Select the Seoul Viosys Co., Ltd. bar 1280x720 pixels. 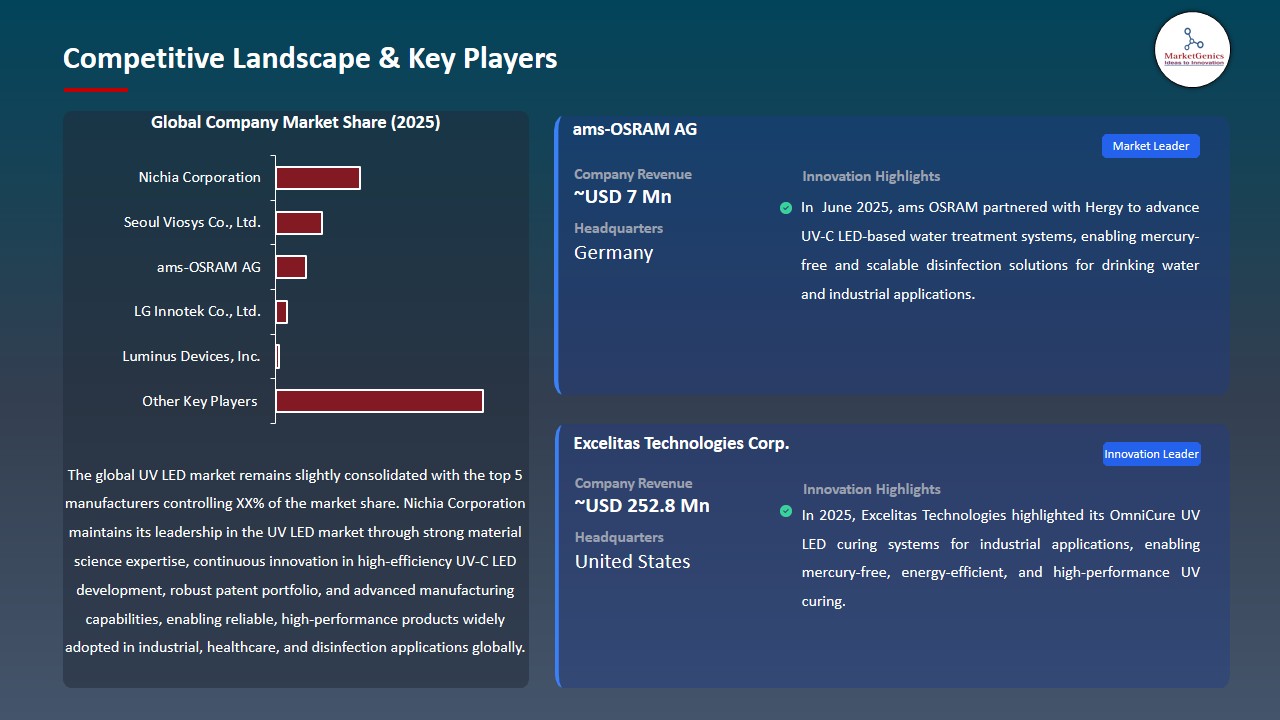tap(299, 222)
